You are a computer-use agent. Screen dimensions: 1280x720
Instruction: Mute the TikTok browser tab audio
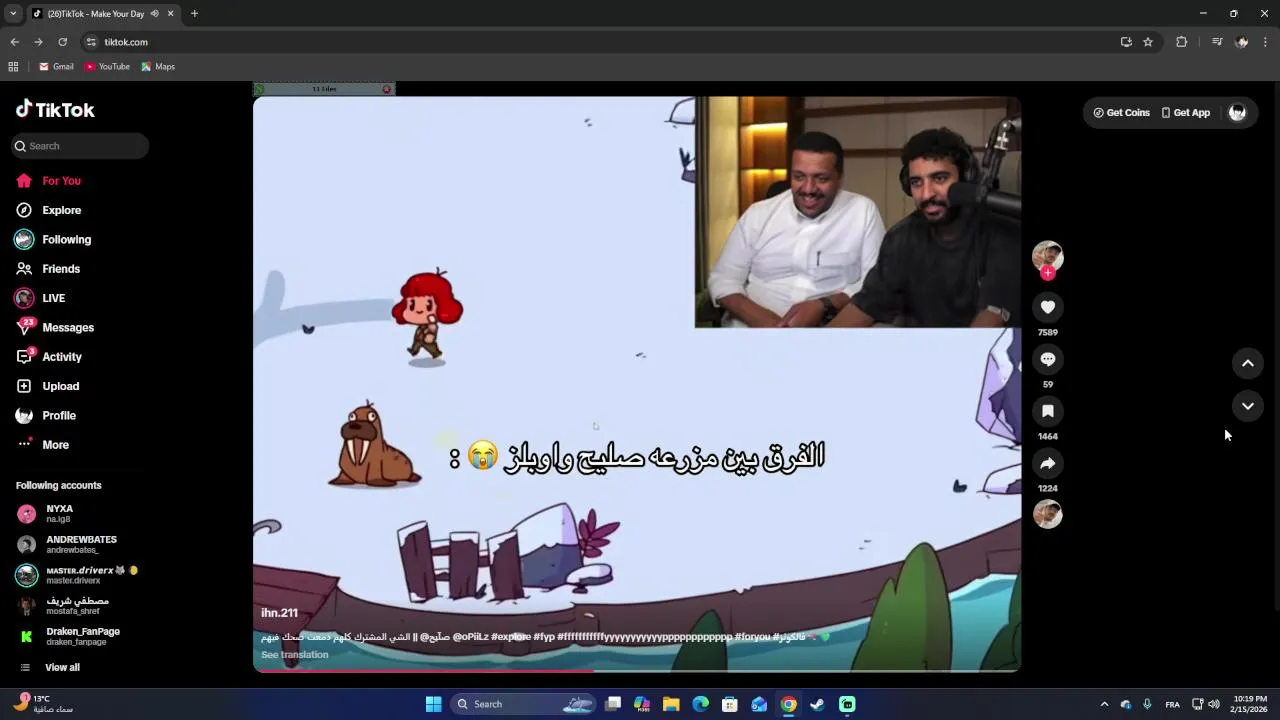[154, 14]
